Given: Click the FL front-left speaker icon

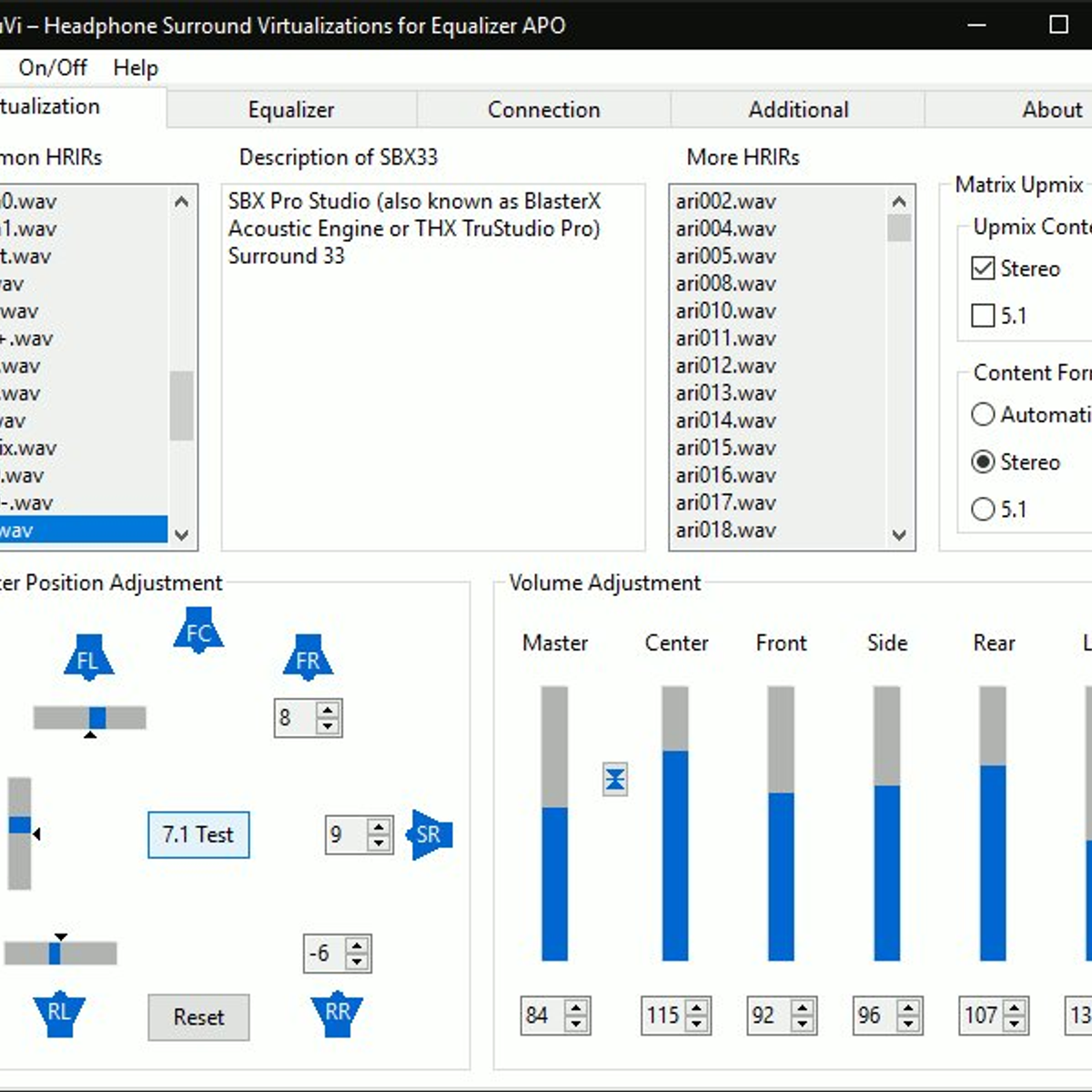Looking at the screenshot, I should point(88,658).
